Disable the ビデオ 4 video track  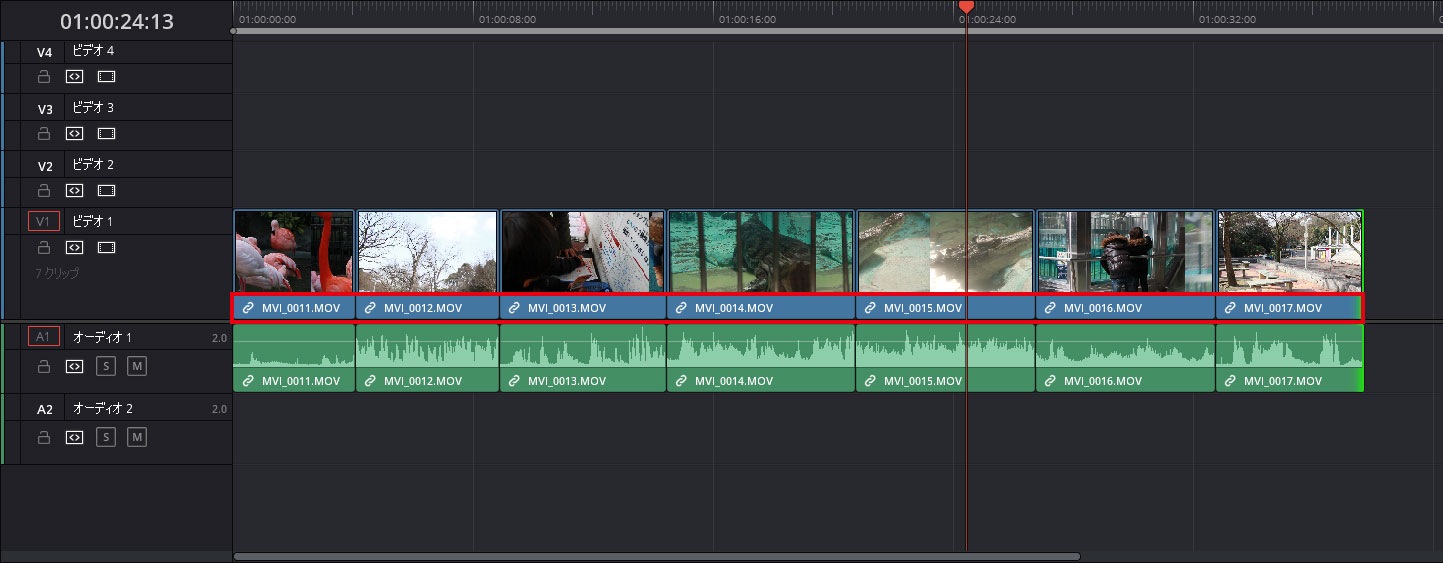106,76
